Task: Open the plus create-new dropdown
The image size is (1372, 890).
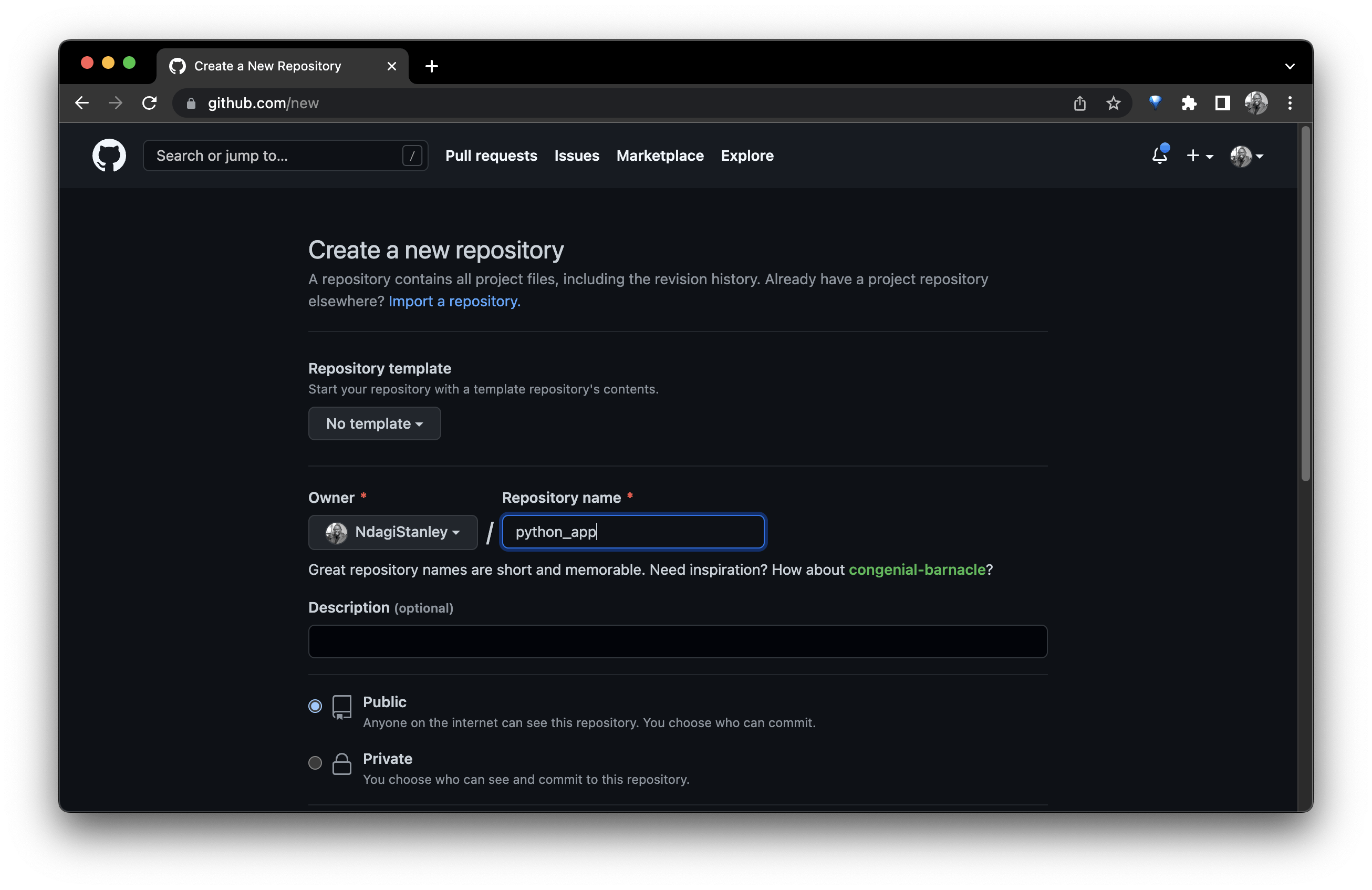Action: (1200, 156)
